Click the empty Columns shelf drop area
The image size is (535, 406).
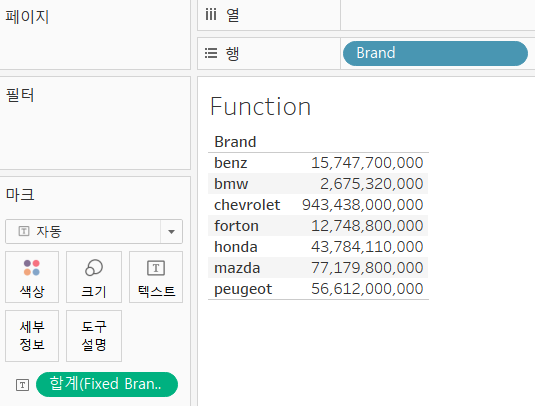[437, 15]
